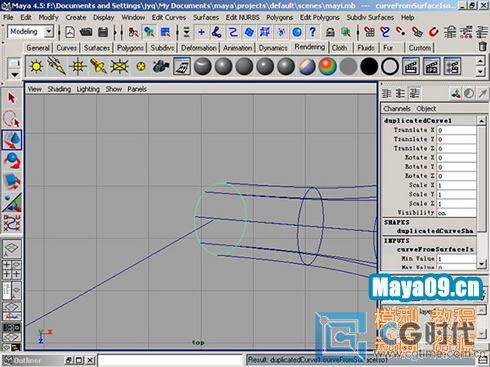
Task: Click the red magnet snap icon
Action: click(x=433, y=32)
